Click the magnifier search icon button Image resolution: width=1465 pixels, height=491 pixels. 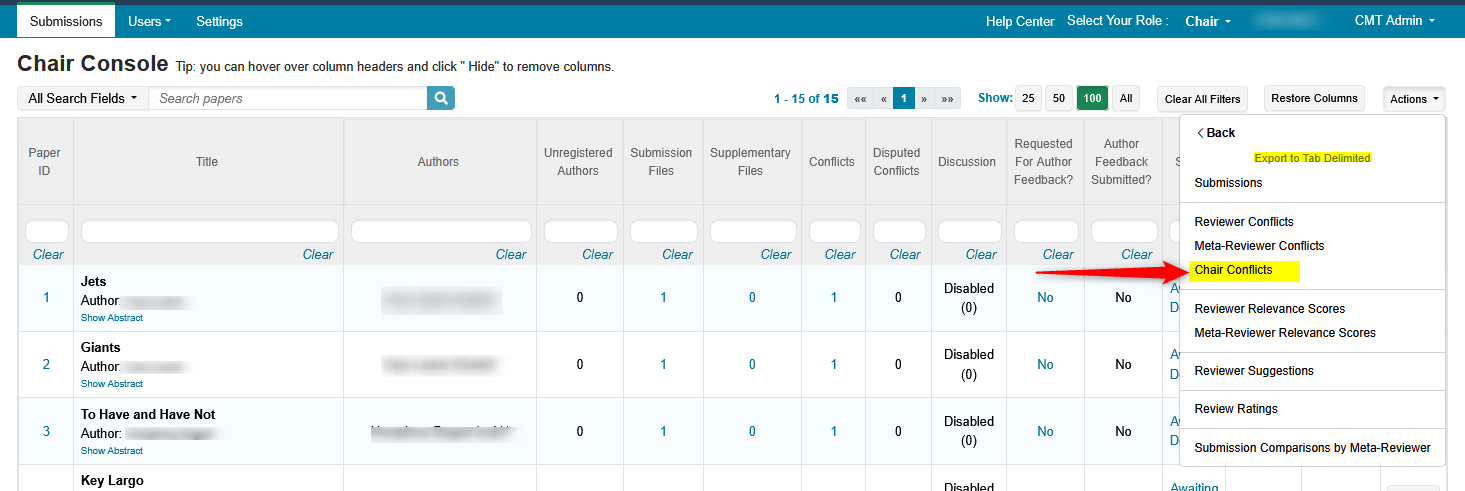[x=441, y=98]
